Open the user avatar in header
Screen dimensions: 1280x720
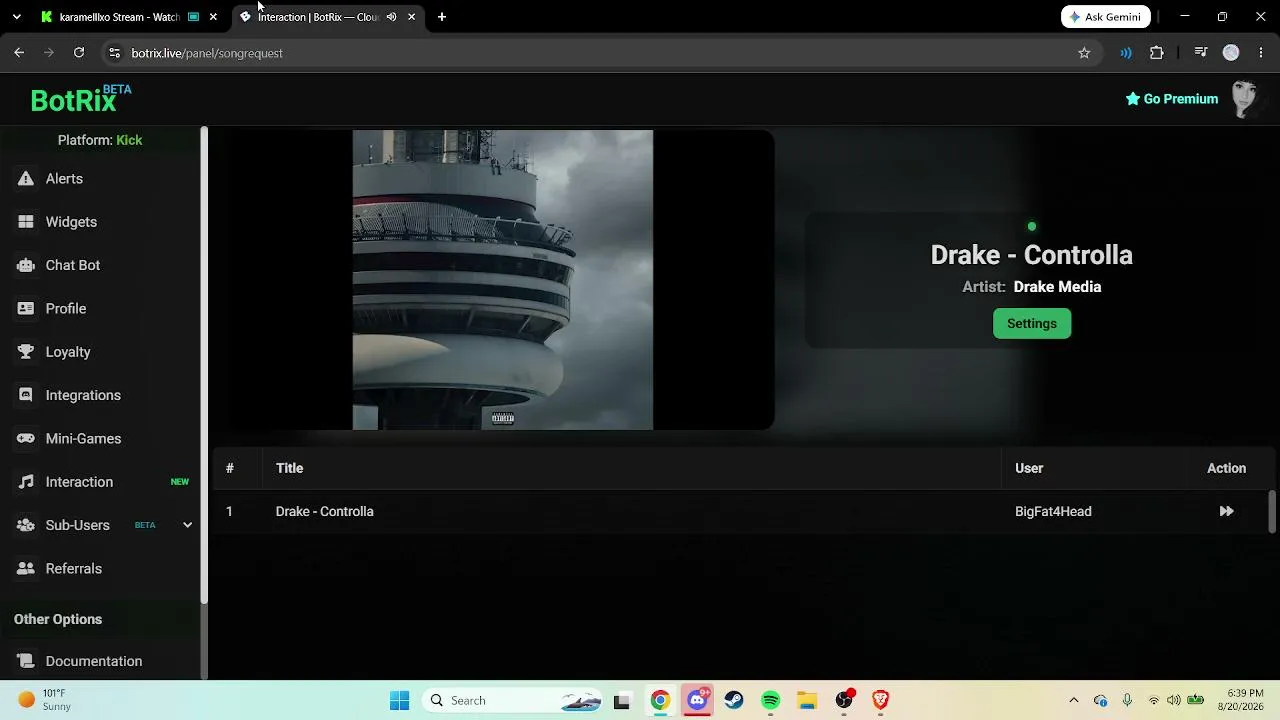coord(1245,99)
